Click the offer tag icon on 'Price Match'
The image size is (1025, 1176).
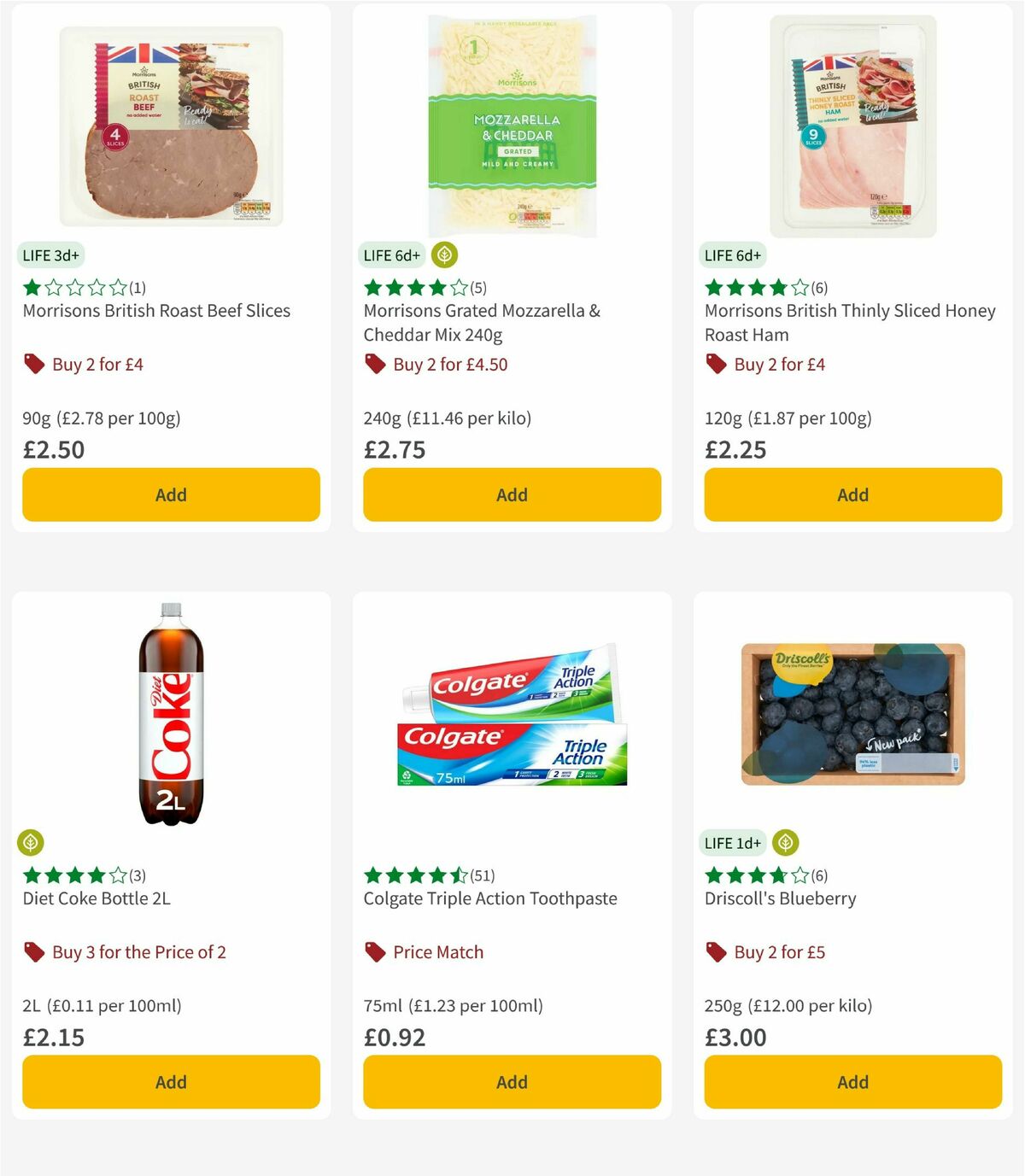(374, 951)
